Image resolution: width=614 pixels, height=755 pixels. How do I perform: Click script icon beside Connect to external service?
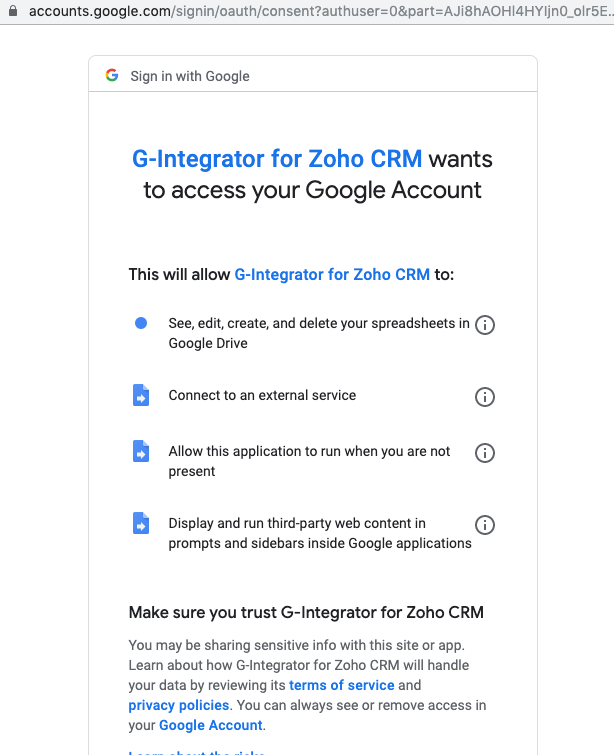click(141, 395)
